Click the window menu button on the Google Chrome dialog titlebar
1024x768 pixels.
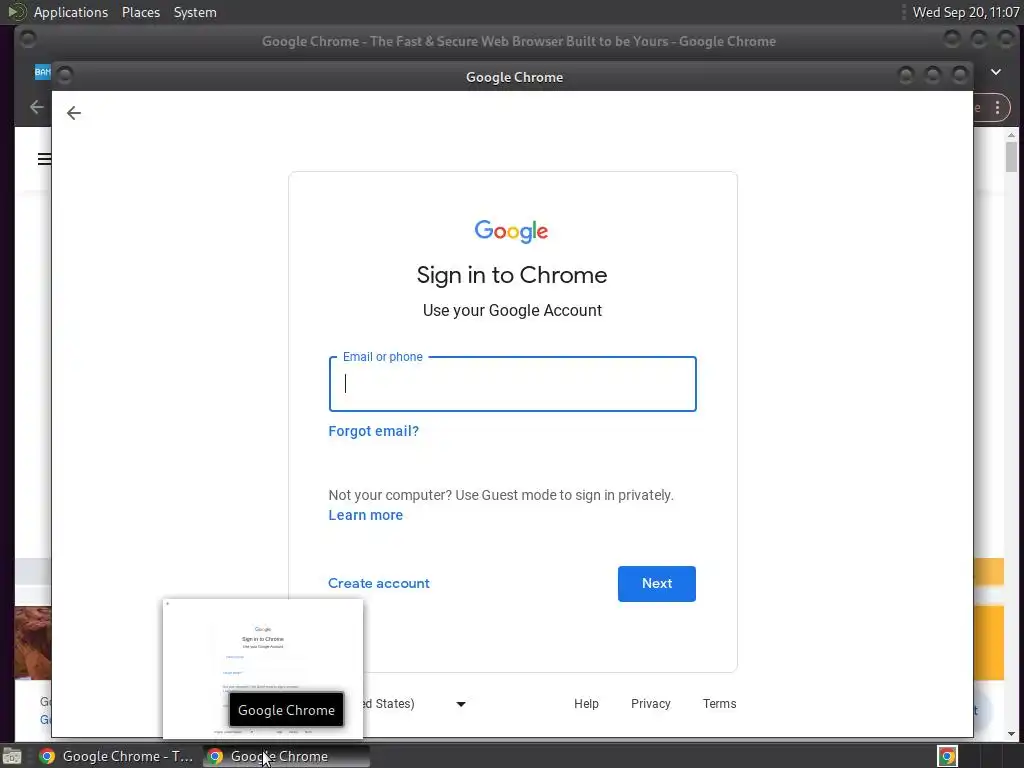(65, 76)
